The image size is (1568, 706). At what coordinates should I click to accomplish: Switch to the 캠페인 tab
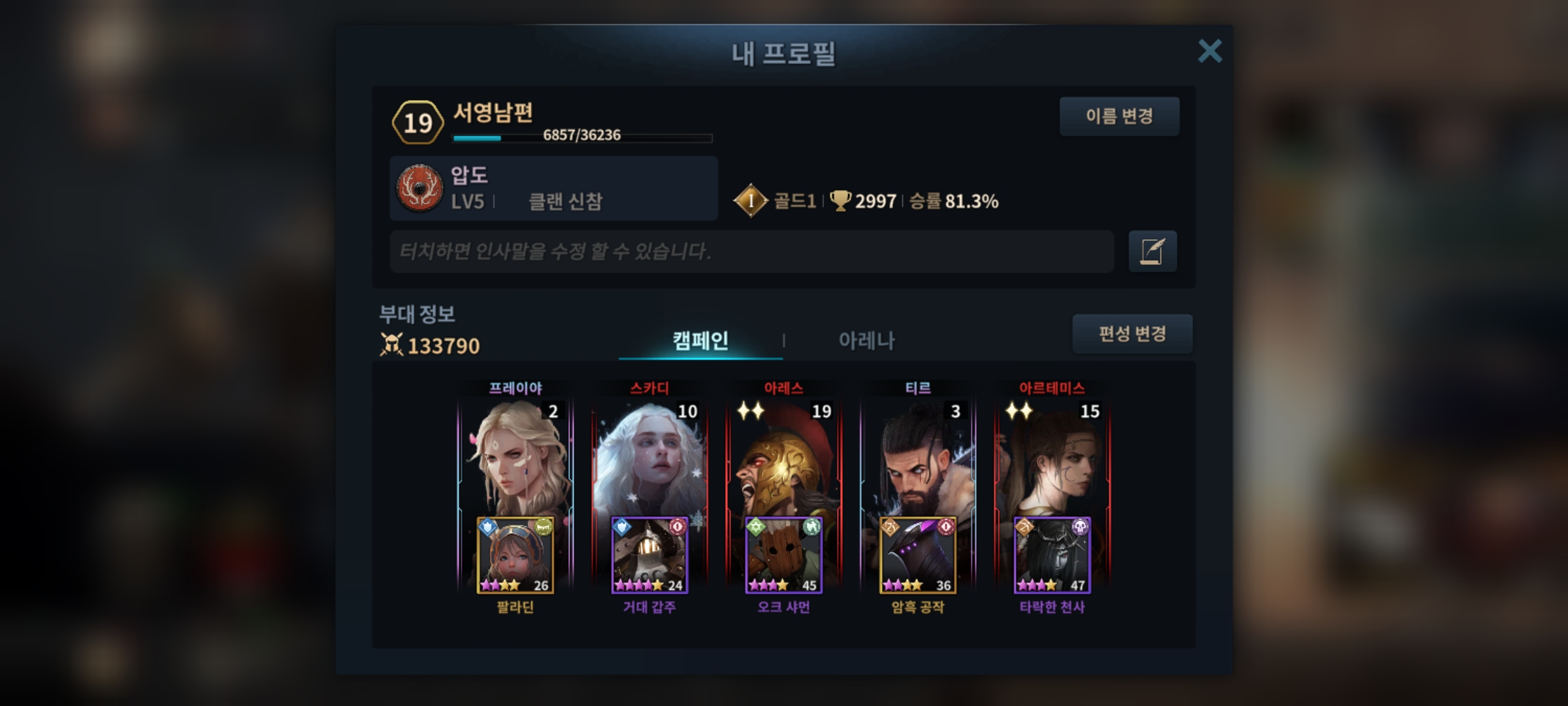point(700,341)
